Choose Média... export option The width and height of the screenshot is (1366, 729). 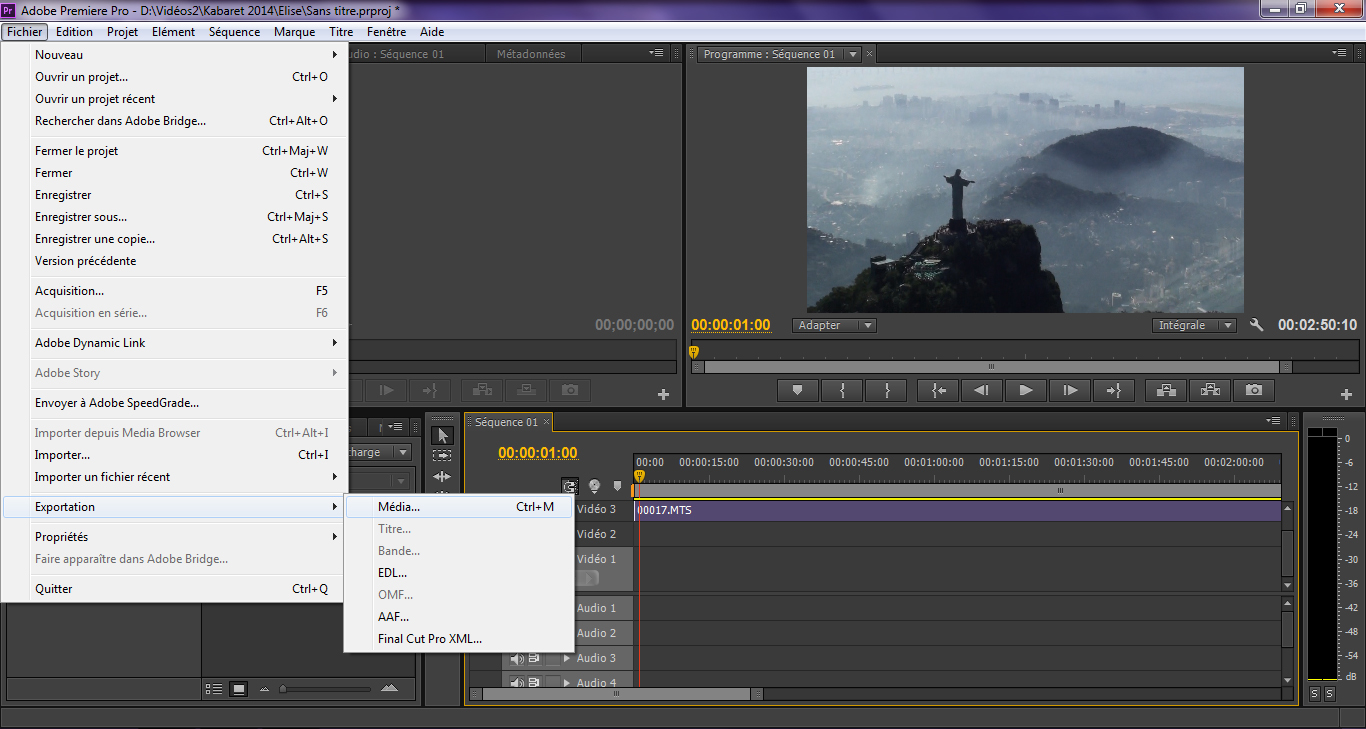click(x=459, y=507)
